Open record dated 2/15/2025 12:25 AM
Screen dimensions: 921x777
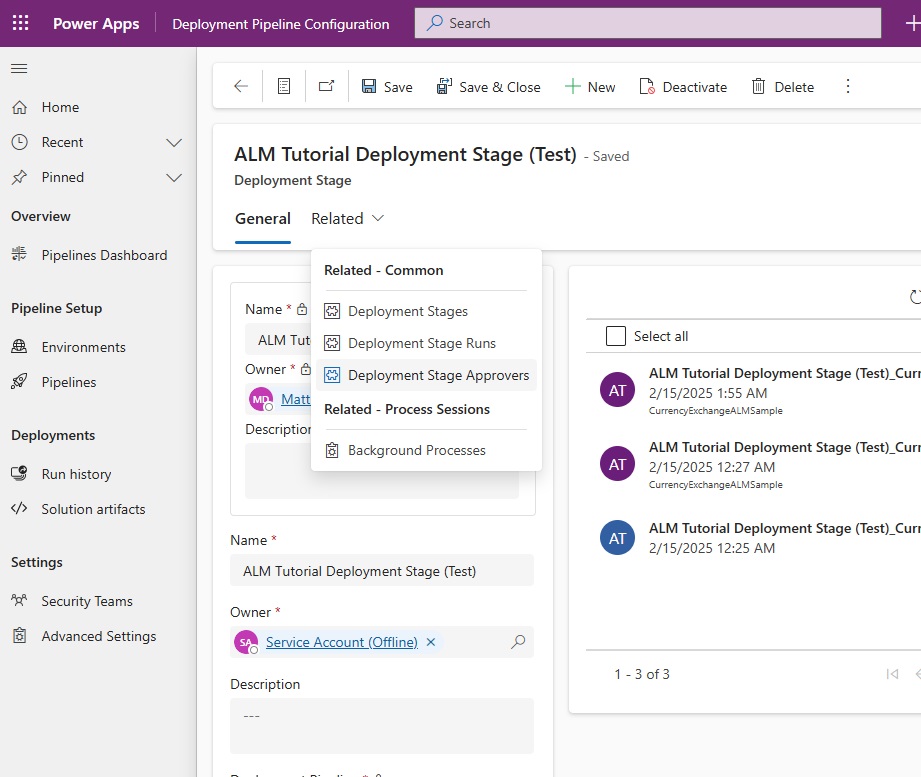(x=760, y=538)
